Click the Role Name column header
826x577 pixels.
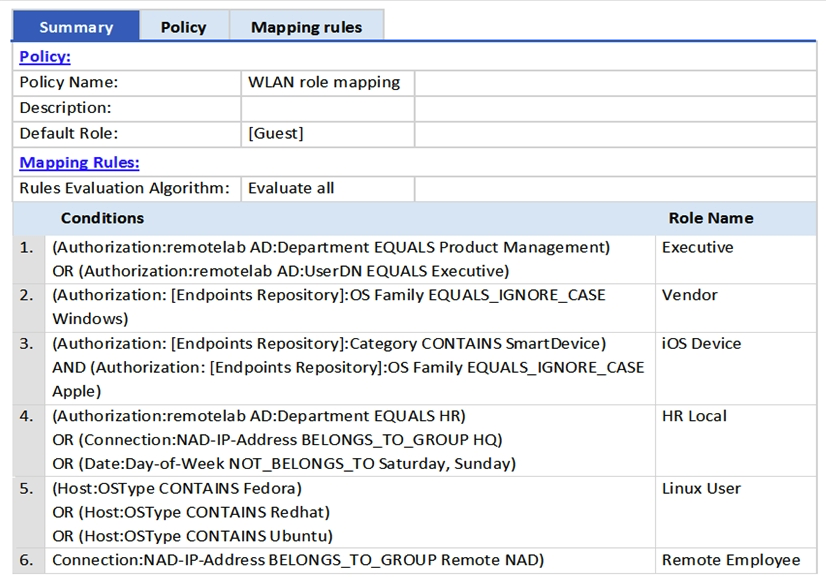coord(711,218)
